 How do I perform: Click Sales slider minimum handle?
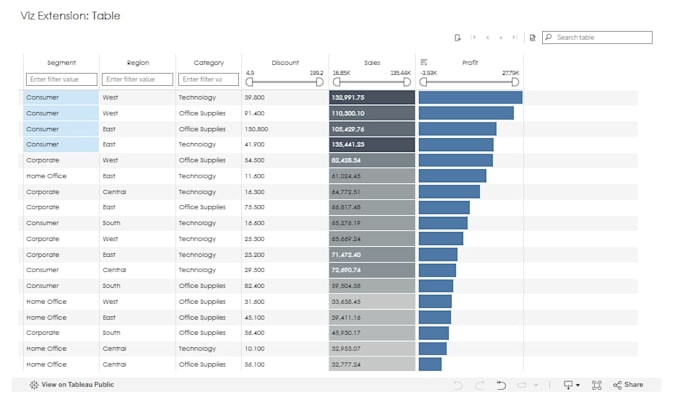[337, 82]
